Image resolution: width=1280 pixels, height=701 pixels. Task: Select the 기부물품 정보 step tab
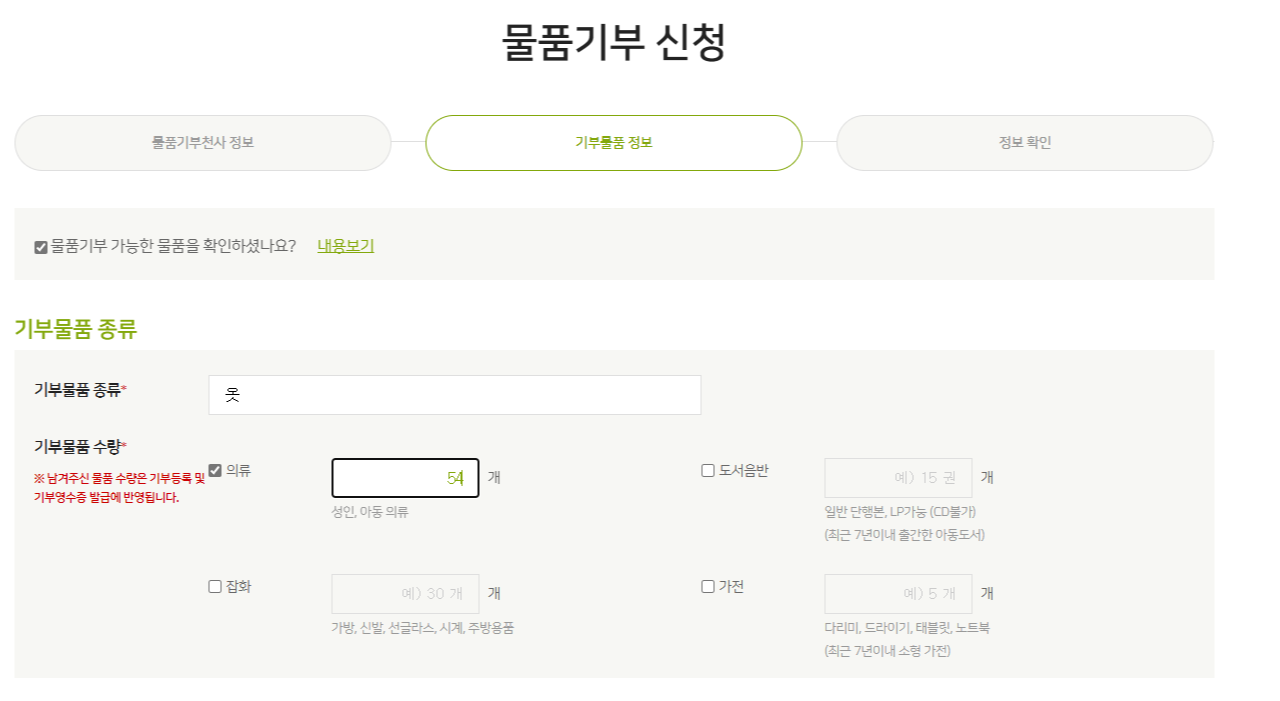613,142
